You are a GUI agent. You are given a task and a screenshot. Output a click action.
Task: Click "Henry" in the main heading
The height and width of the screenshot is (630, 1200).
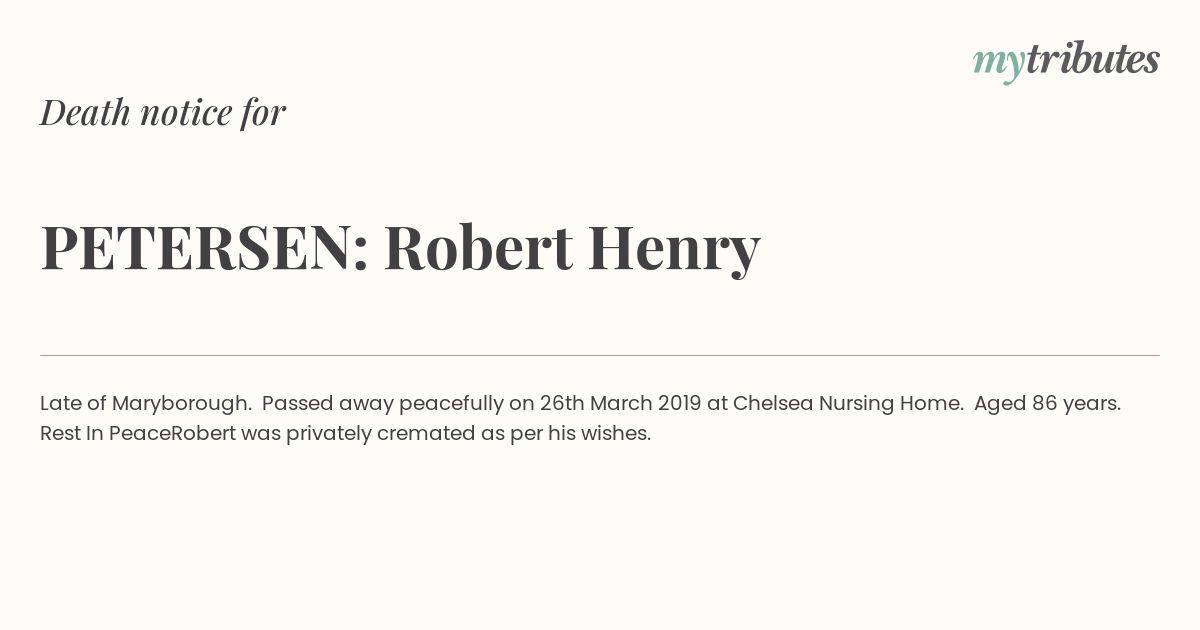tap(674, 249)
